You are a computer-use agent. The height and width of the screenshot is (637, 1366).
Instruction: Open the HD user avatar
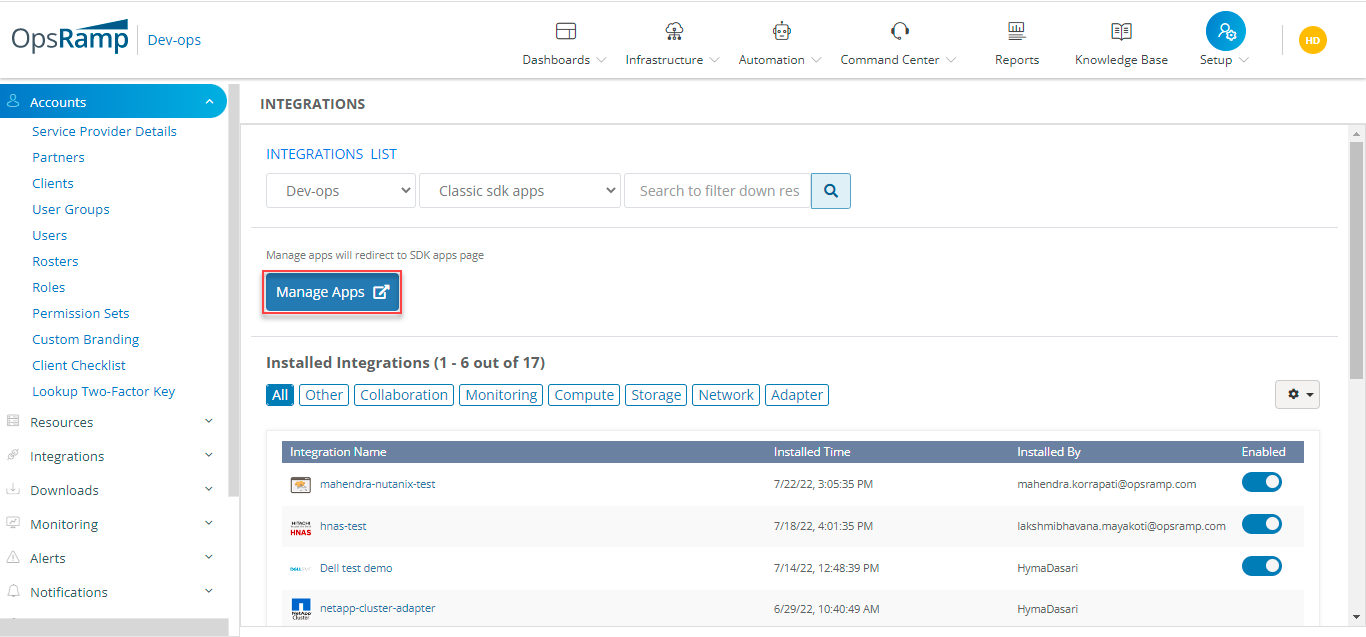tap(1312, 40)
